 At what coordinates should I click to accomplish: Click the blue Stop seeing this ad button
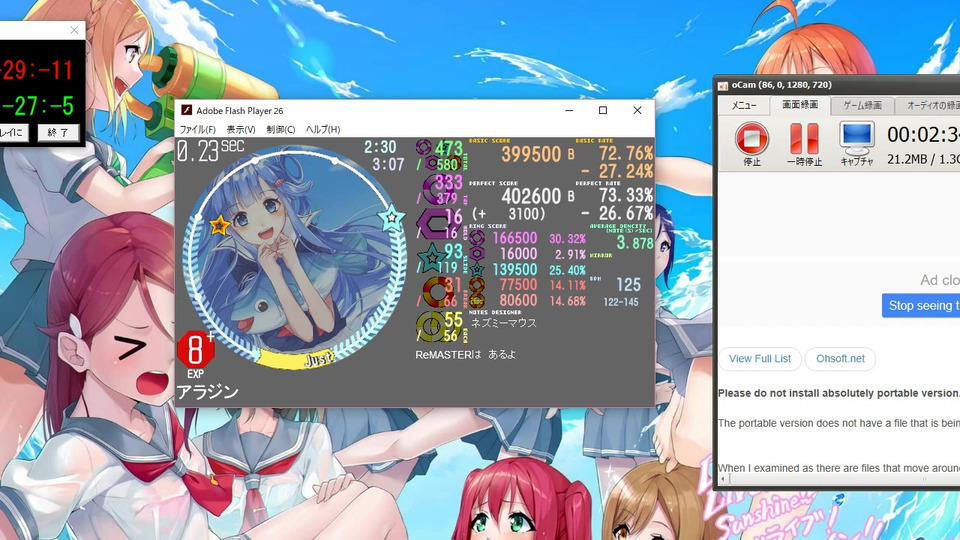[921, 306]
